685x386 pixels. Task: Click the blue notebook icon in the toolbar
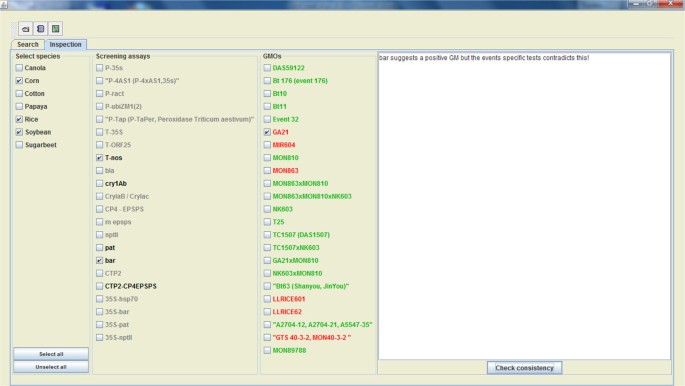(41, 29)
